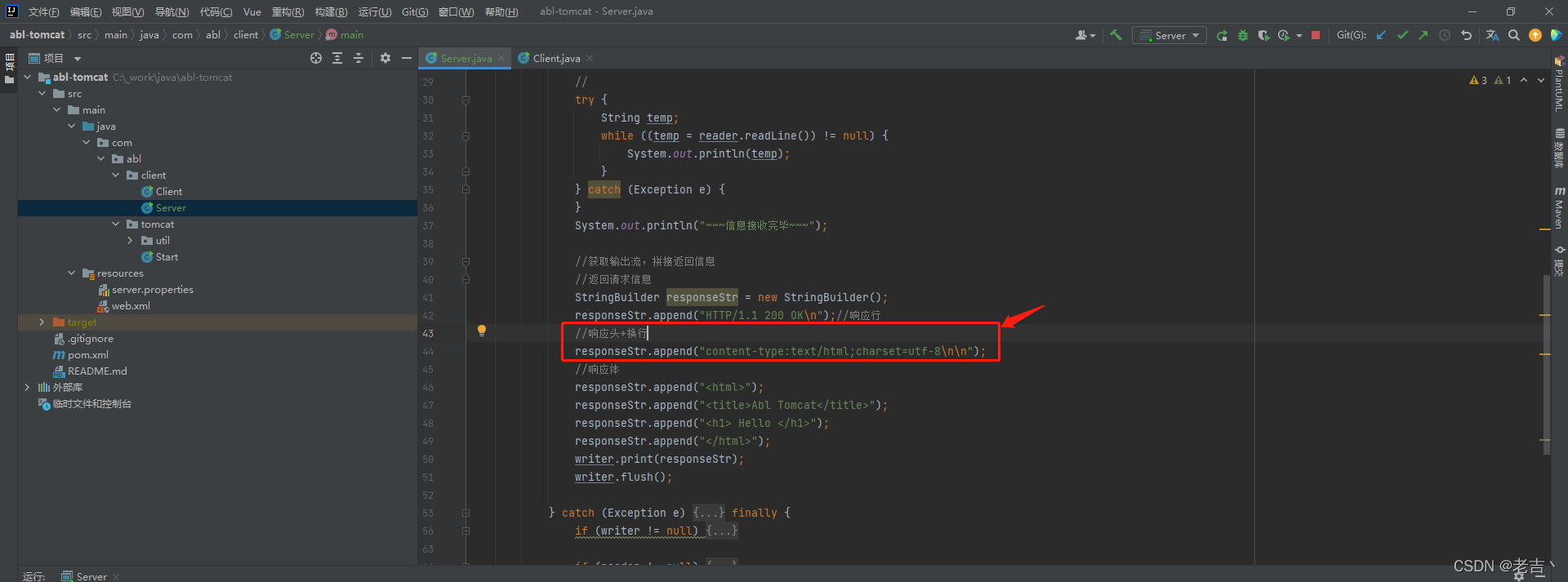1568x582 pixels.
Task: Hide the project tool window
Action: tap(406, 58)
